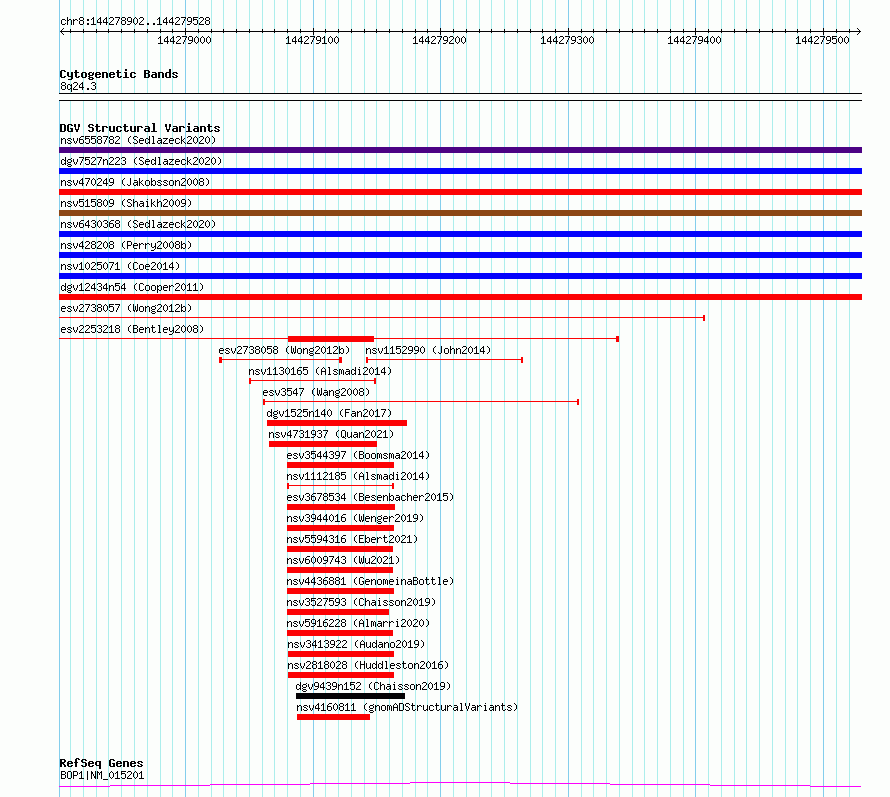Viewport: 890px width, 797px height.
Task: Click nsv4436881 (GenomeinaBottle) label
Action: coord(370,581)
